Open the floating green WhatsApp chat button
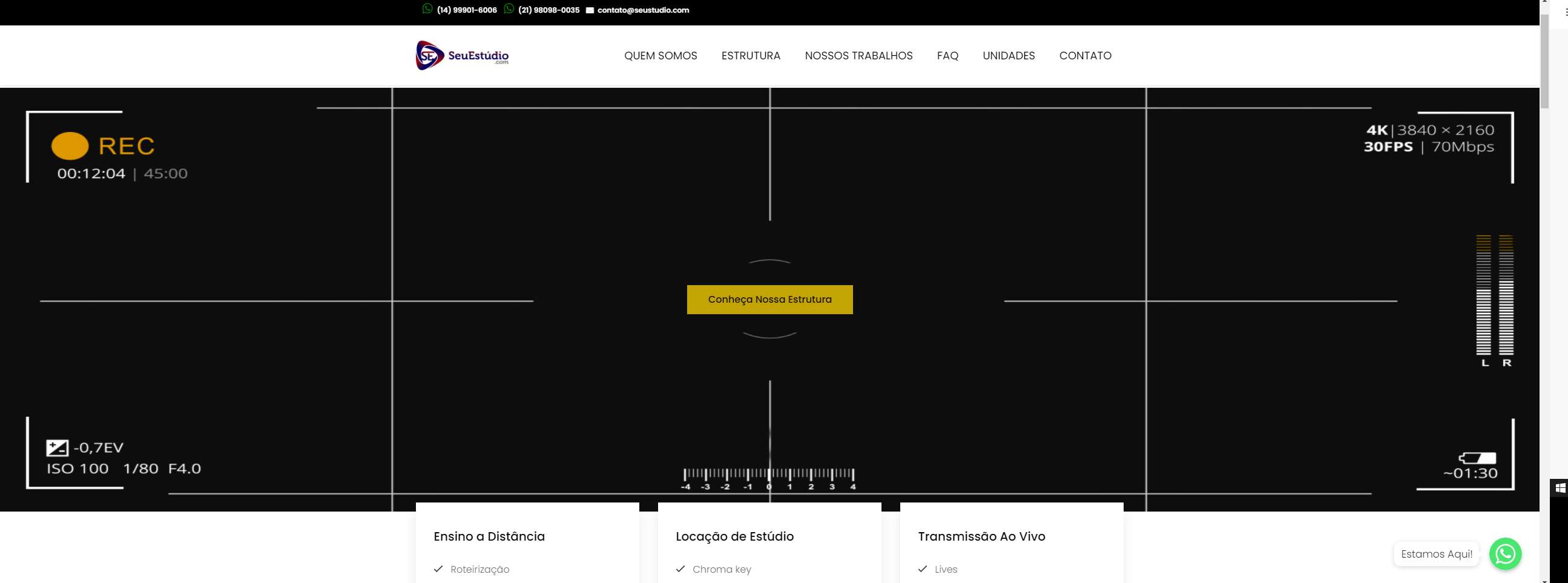This screenshot has height=583, width=1568. point(1504,553)
